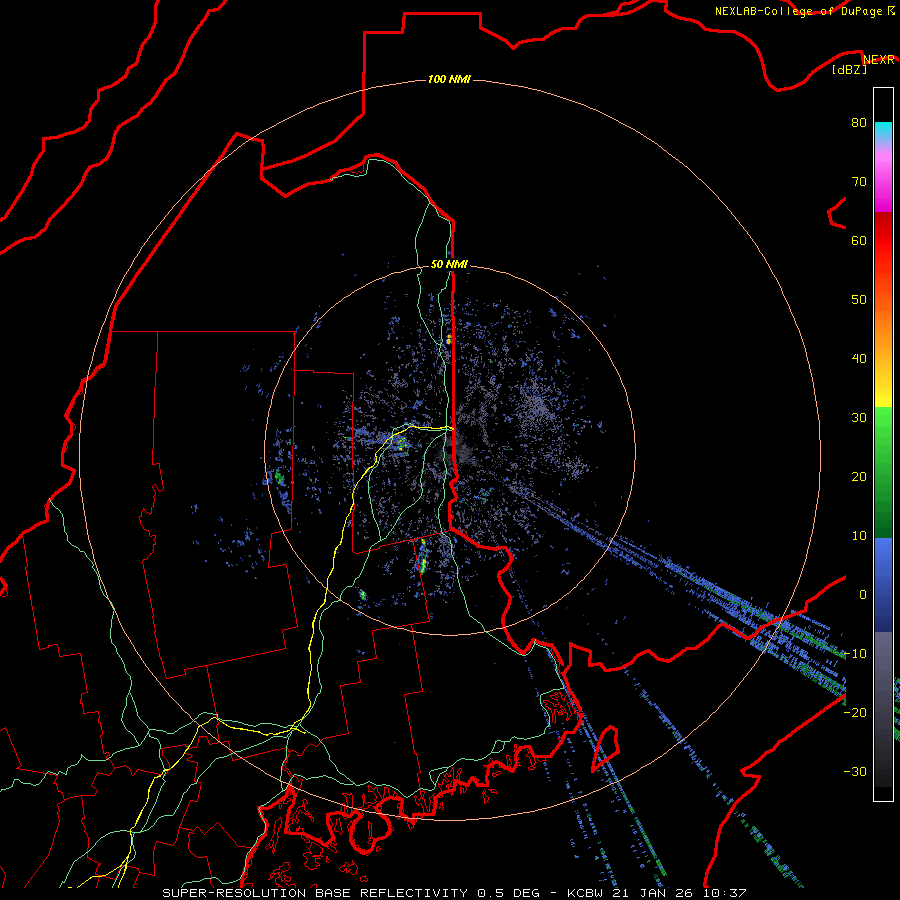Click the -20 value on the dBZ scale
900x900 pixels.
[x=855, y=712]
